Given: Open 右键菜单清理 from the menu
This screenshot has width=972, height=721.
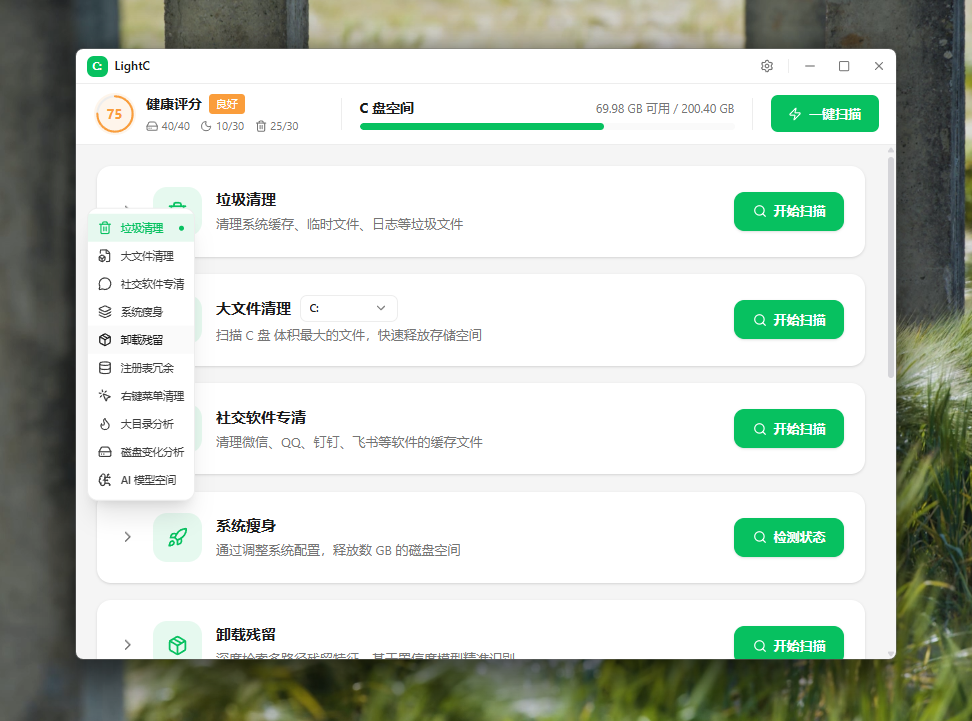Looking at the screenshot, I should coord(141,396).
